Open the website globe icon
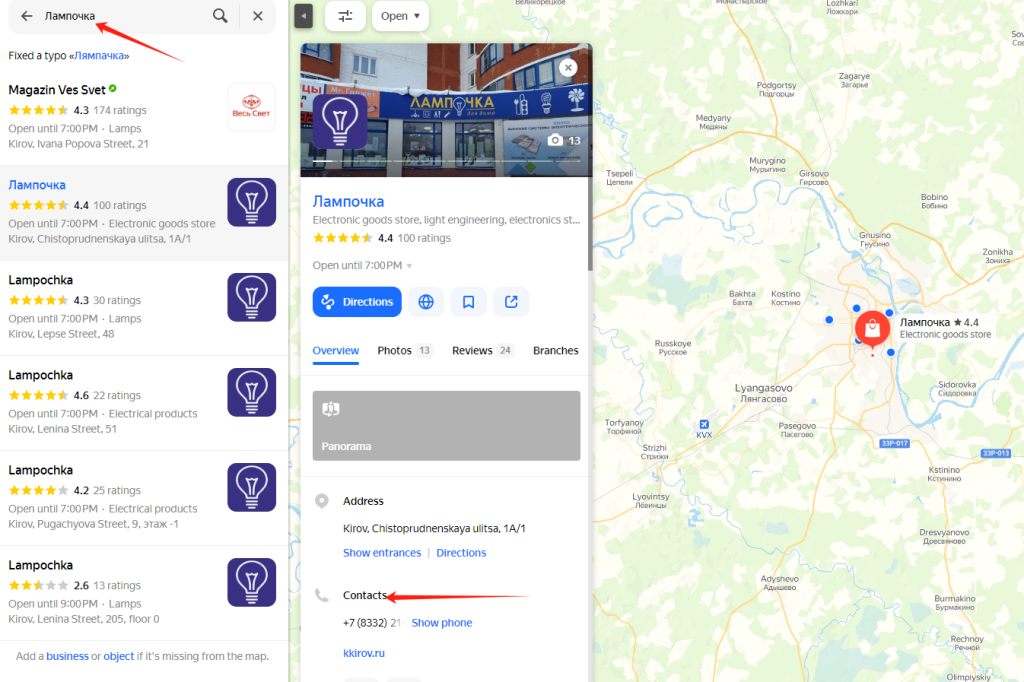Screen dimensions: 1024x682 pyautogui.click(x=426, y=302)
